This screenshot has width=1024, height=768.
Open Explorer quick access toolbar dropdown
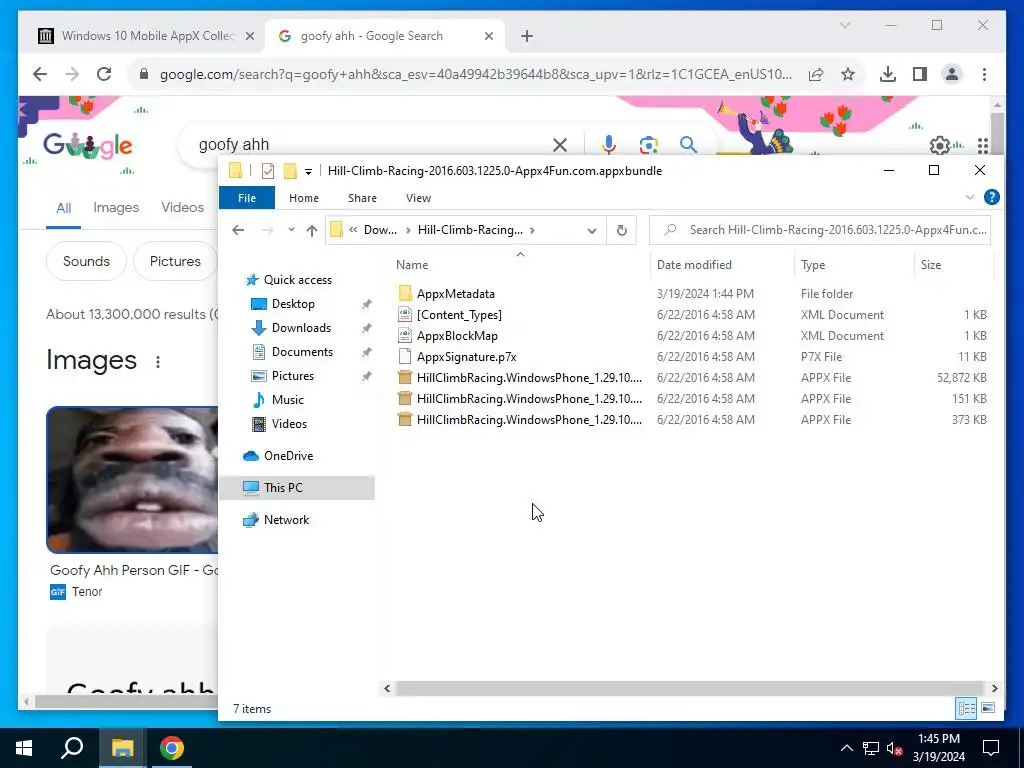point(308,172)
